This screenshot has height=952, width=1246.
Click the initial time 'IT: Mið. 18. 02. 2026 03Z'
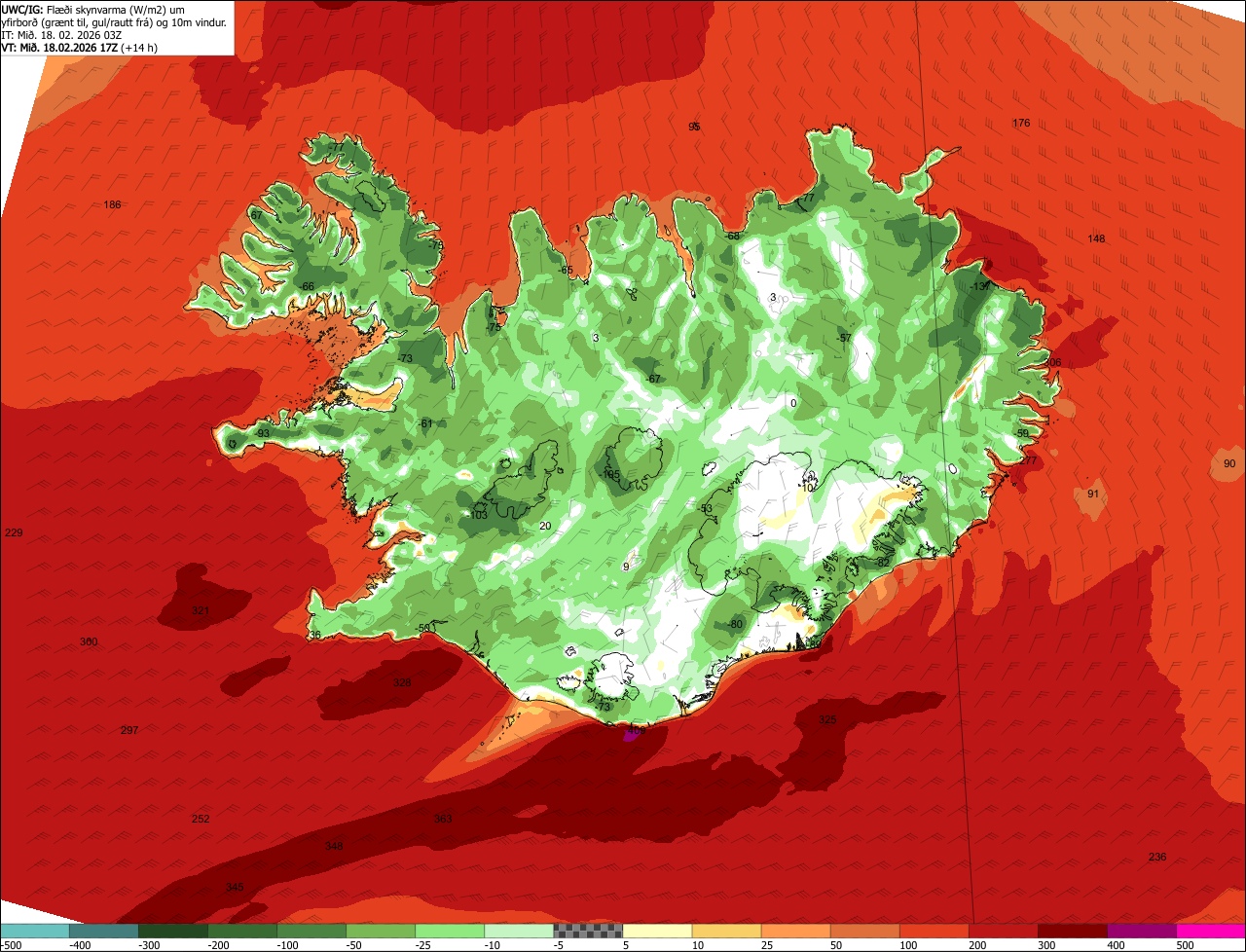(x=61, y=35)
